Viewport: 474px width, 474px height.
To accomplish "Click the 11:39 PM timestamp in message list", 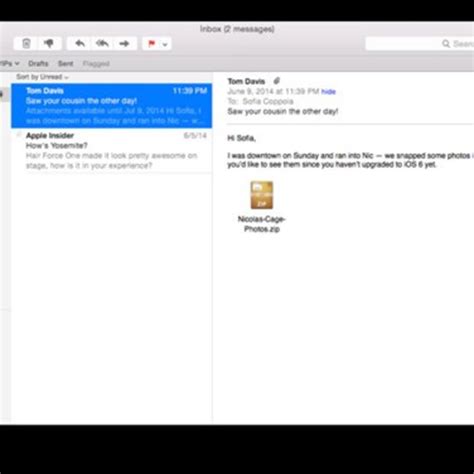I will (x=190, y=91).
